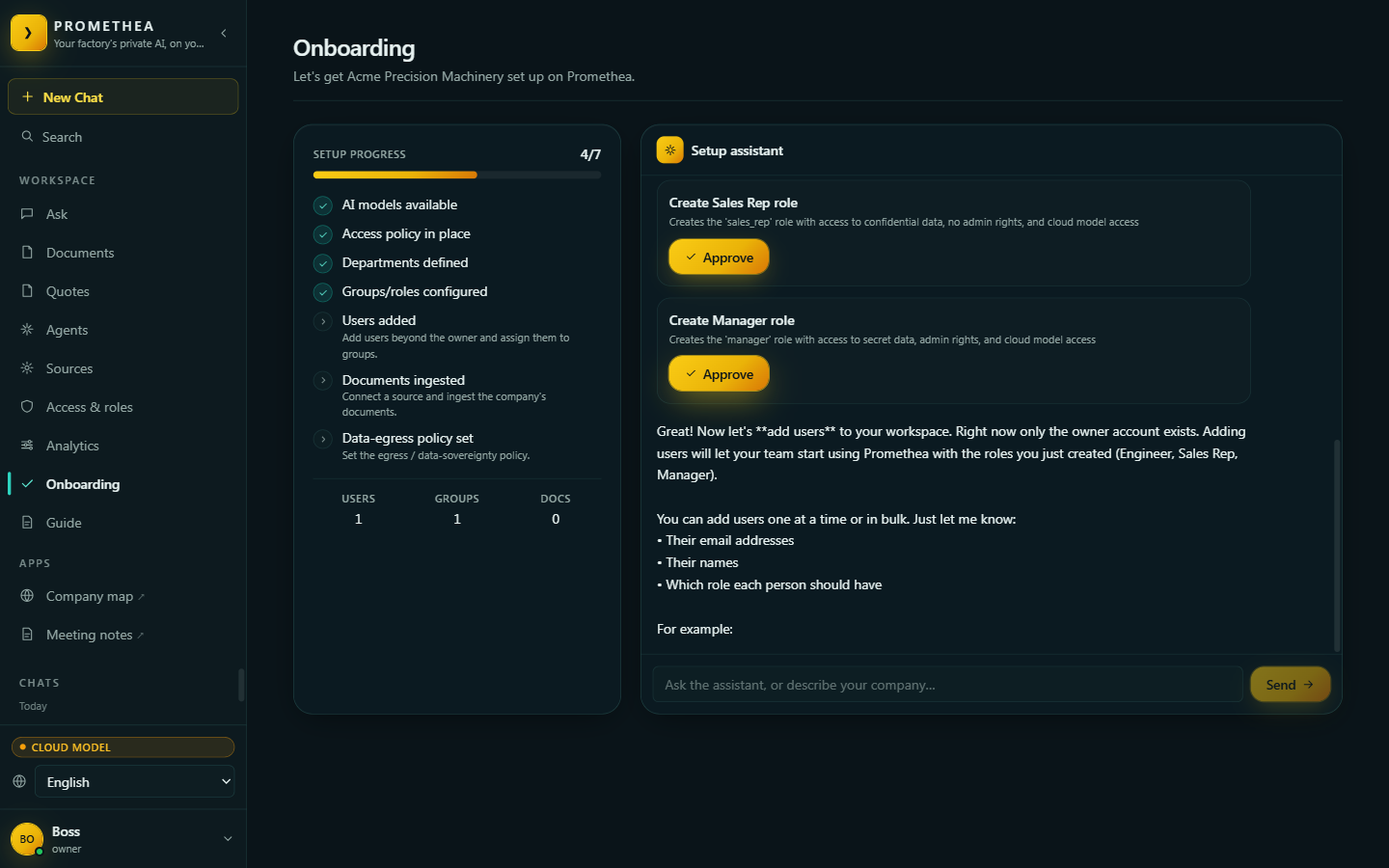1389x868 pixels.
Task: Open the English language dropdown
Action: click(x=135, y=781)
